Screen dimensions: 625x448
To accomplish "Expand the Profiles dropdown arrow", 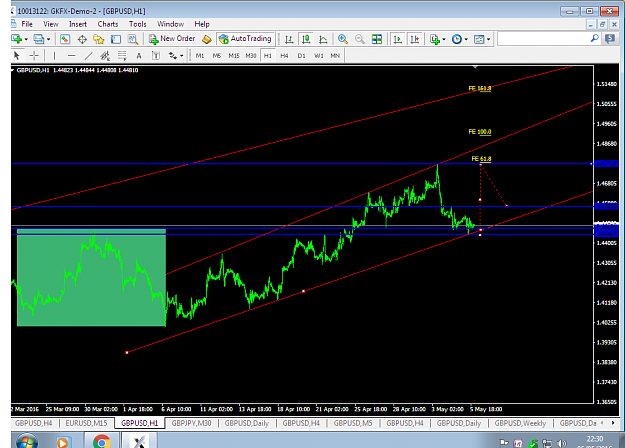I will coord(49,39).
